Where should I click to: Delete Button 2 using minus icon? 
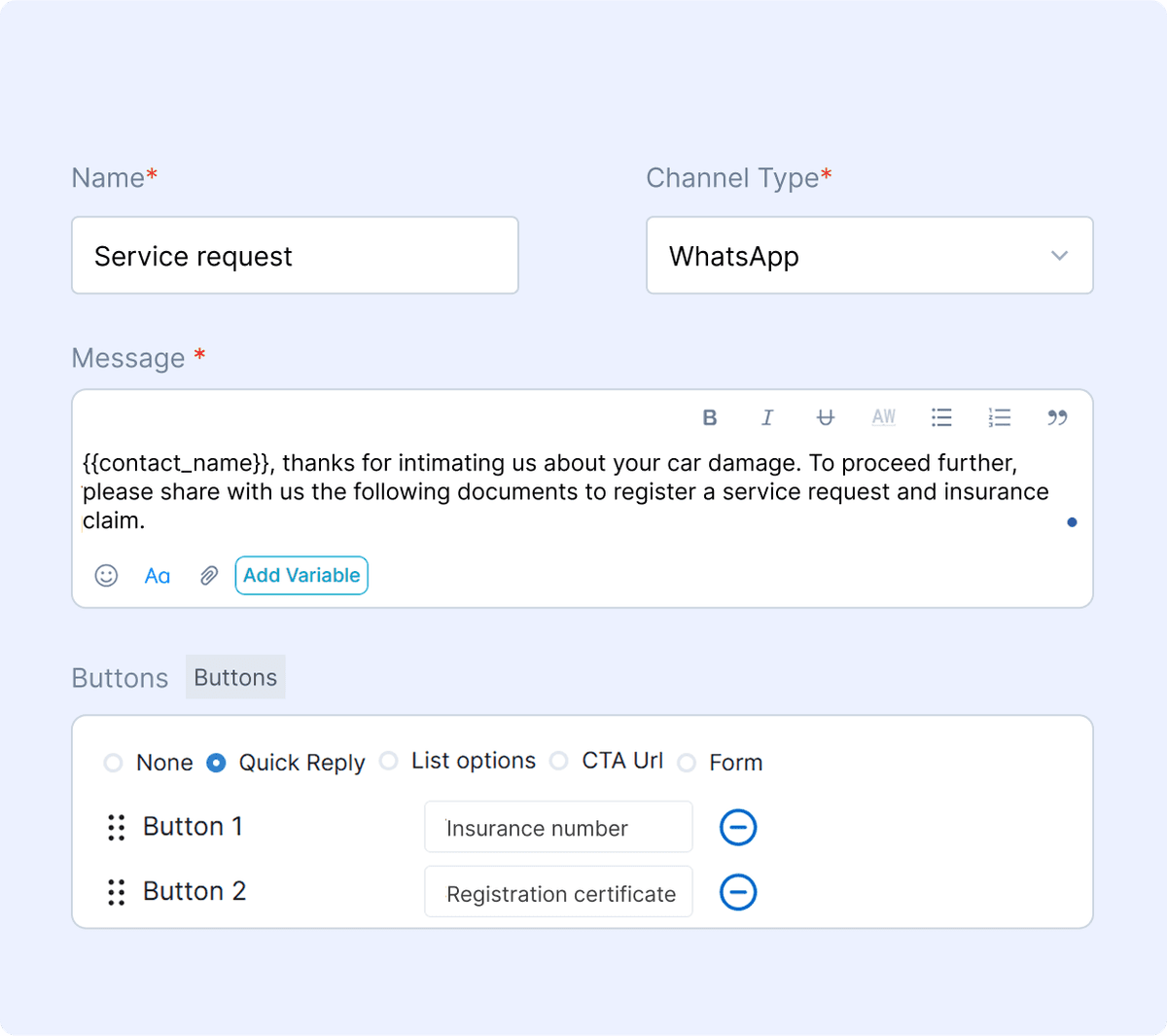(x=738, y=892)
